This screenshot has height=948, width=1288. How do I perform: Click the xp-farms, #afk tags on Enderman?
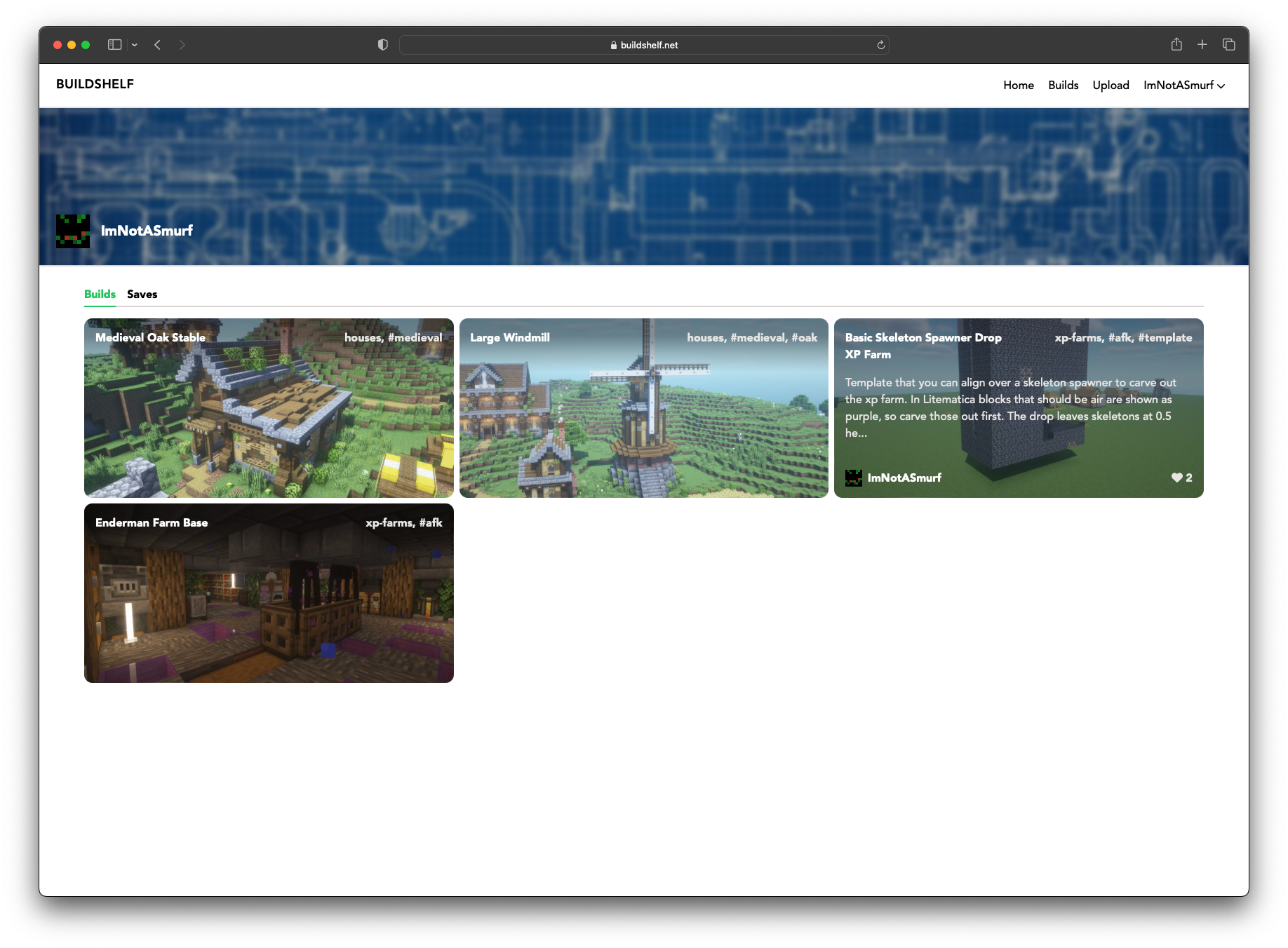(403, 522)
